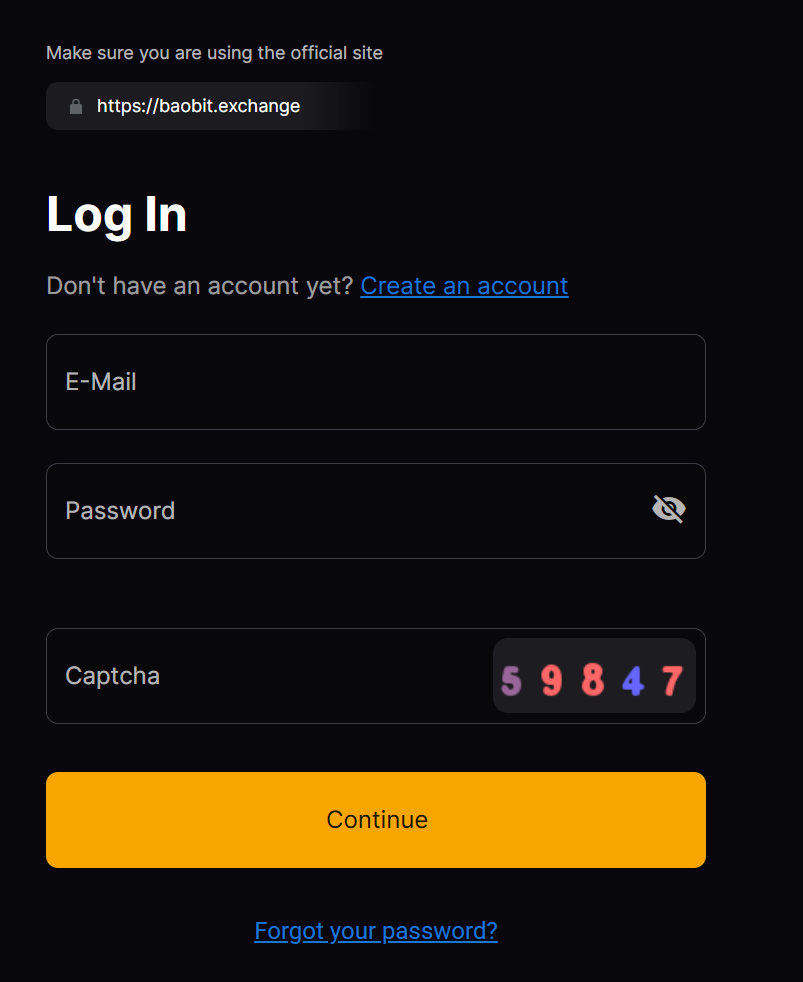
Task: Click the E-Mail placeholder text
Action: pyautogui.click(x=100, y=381)
